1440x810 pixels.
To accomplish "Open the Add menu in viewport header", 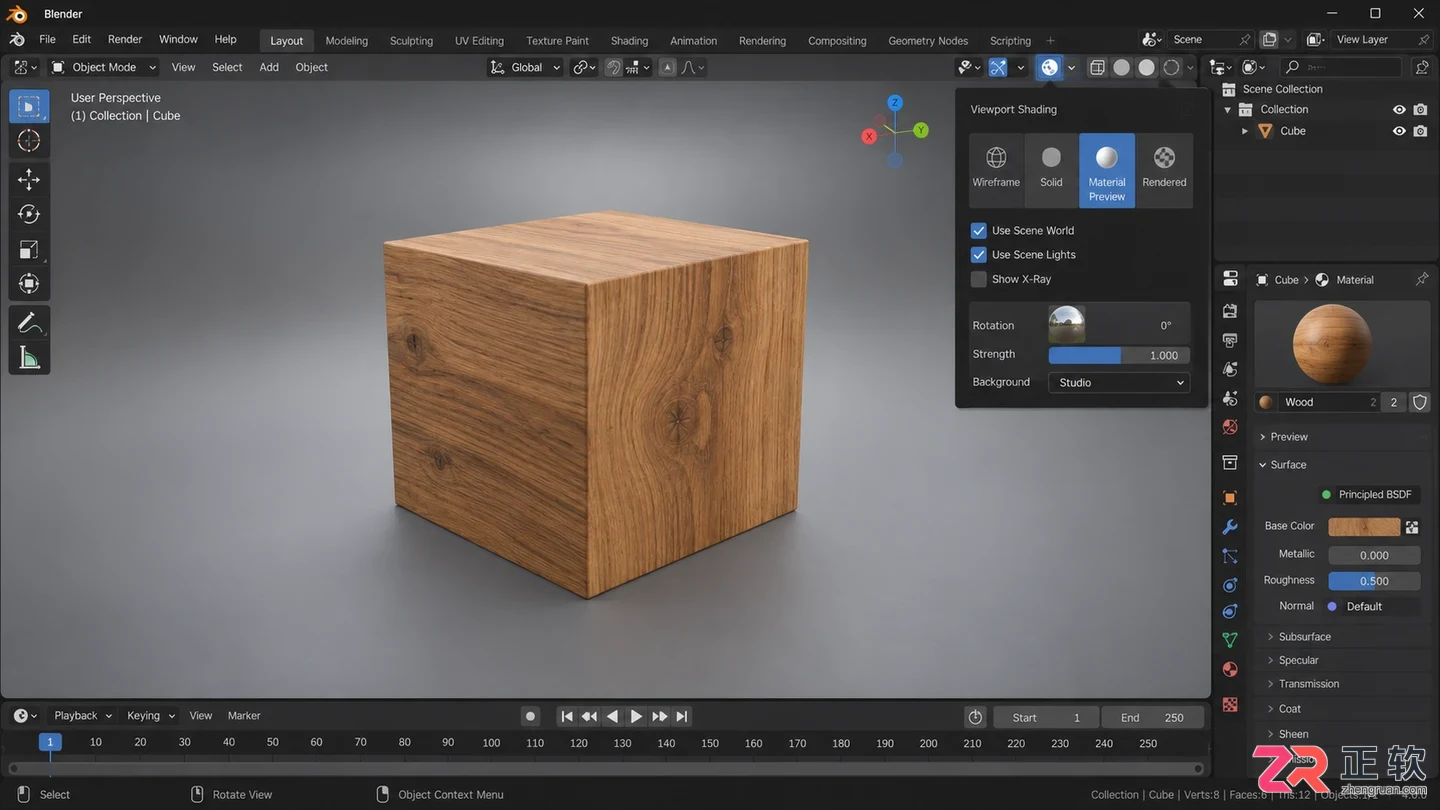I will (x=269, y=67).
